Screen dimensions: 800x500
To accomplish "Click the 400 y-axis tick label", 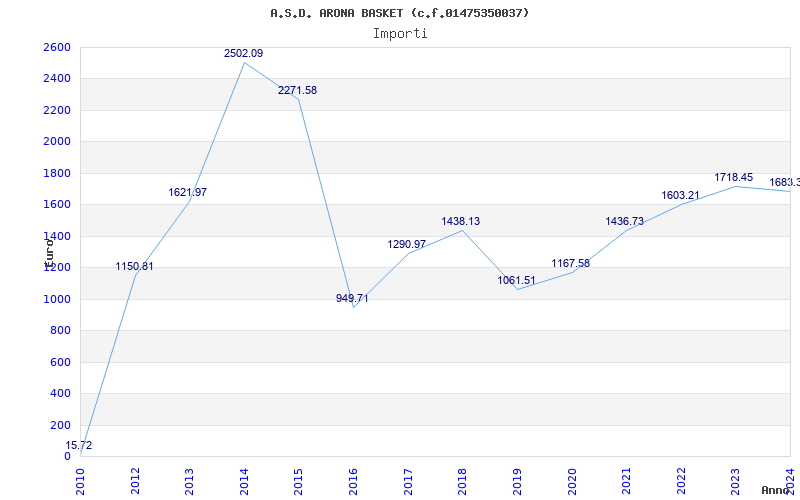I will click(60, 393).
